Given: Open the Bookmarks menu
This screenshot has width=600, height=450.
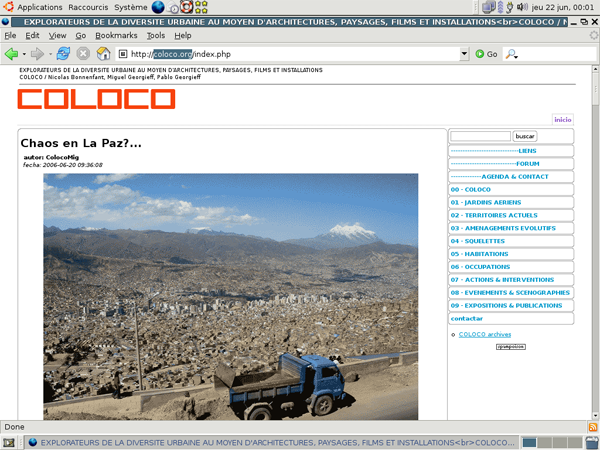Looking at the screenshot, I should click(116, 35).
